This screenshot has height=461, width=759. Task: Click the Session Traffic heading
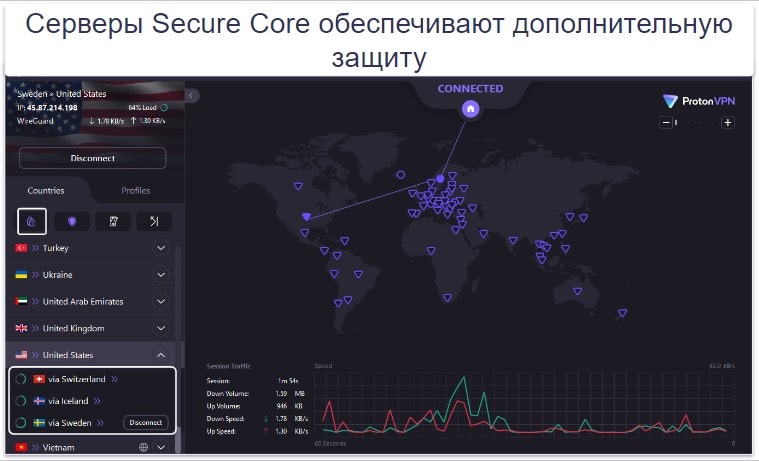point(228,366)
